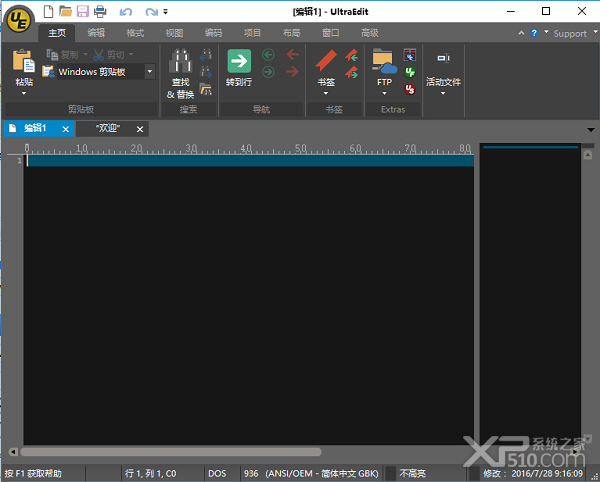Screen dimensions: 600x482
Task: Click line 1 in the editor
Action: (249, 161)
